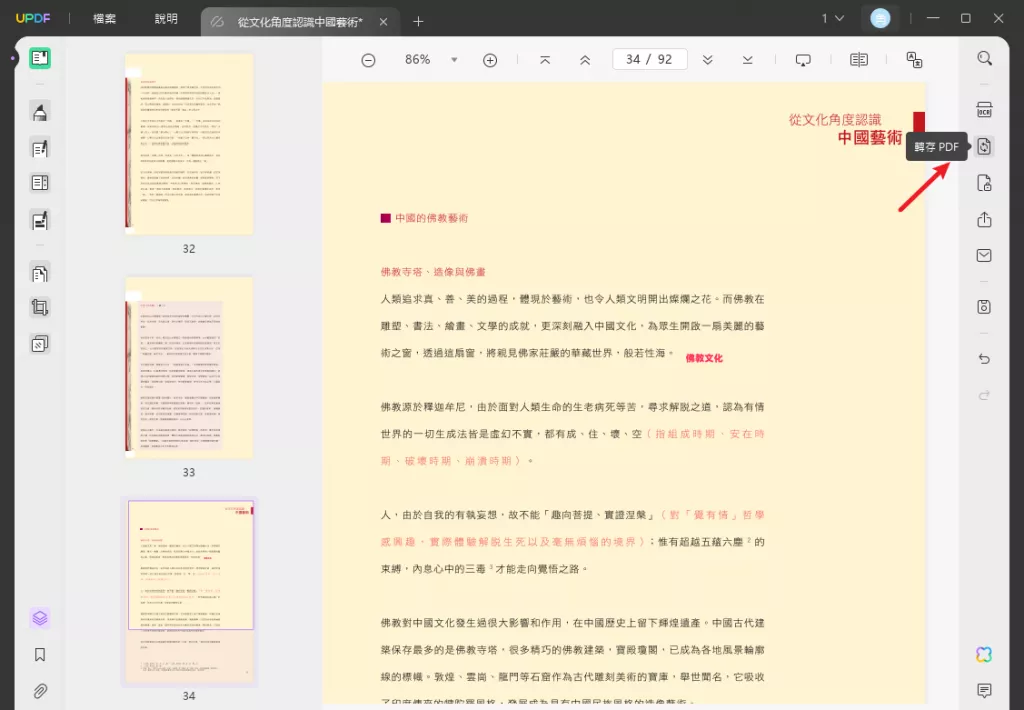This screenshot has width=1024, height=710.
Task: Open the Crop pages tool
Action: coord(40,308)
